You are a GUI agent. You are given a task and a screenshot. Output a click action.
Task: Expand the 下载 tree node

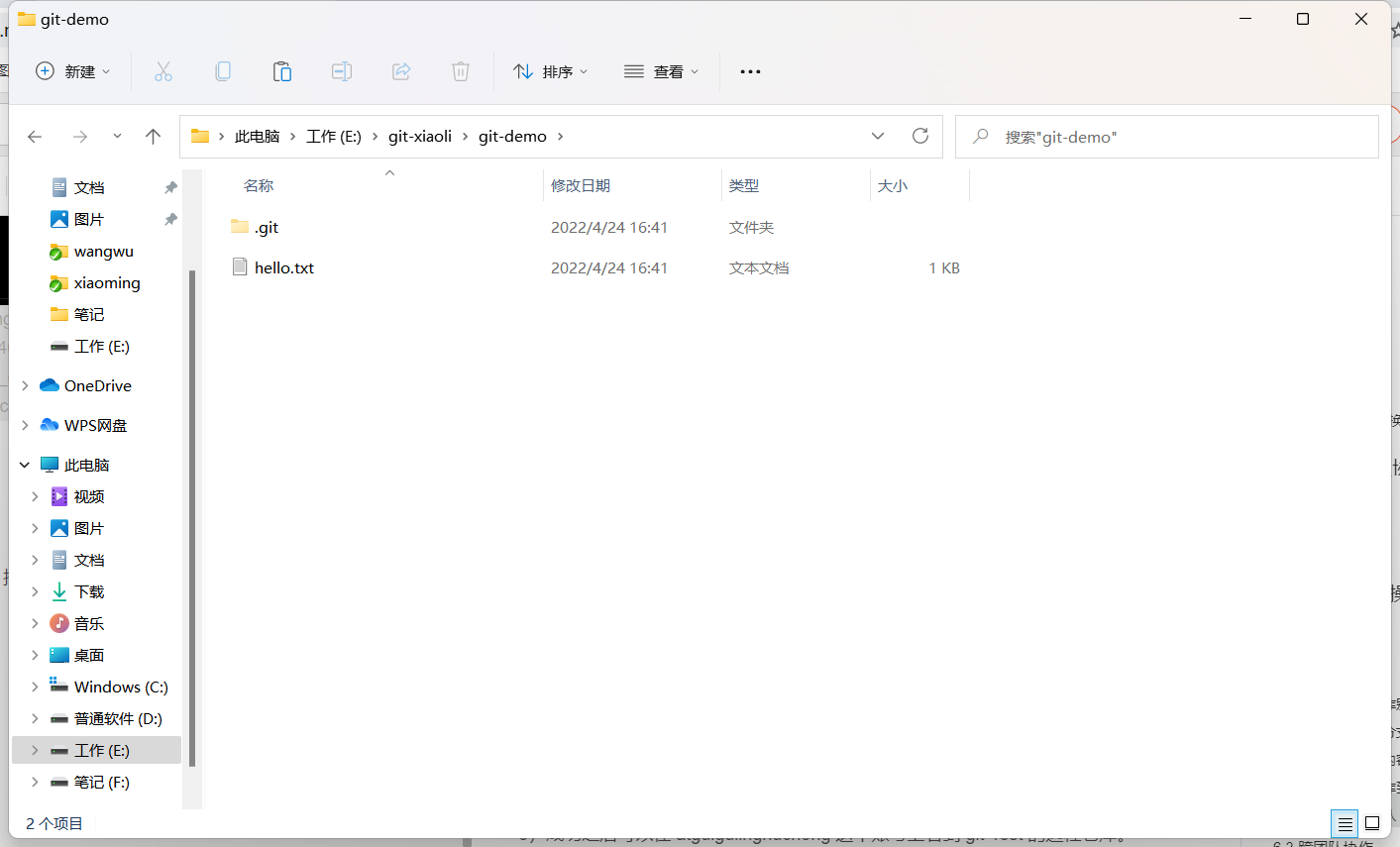[x=35, y=591]
